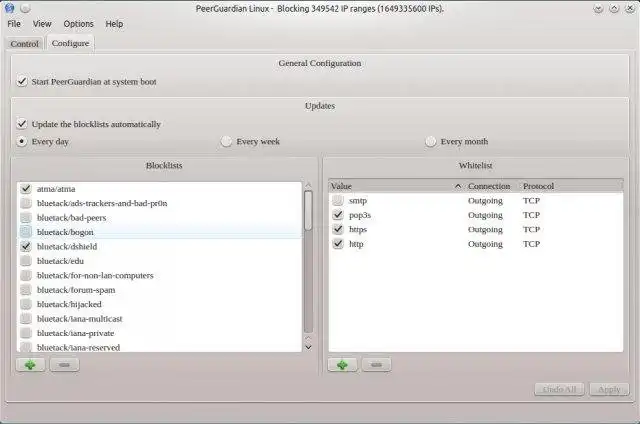Uncheck the bluetack/dshield blocklist

[x=26, y=246]
